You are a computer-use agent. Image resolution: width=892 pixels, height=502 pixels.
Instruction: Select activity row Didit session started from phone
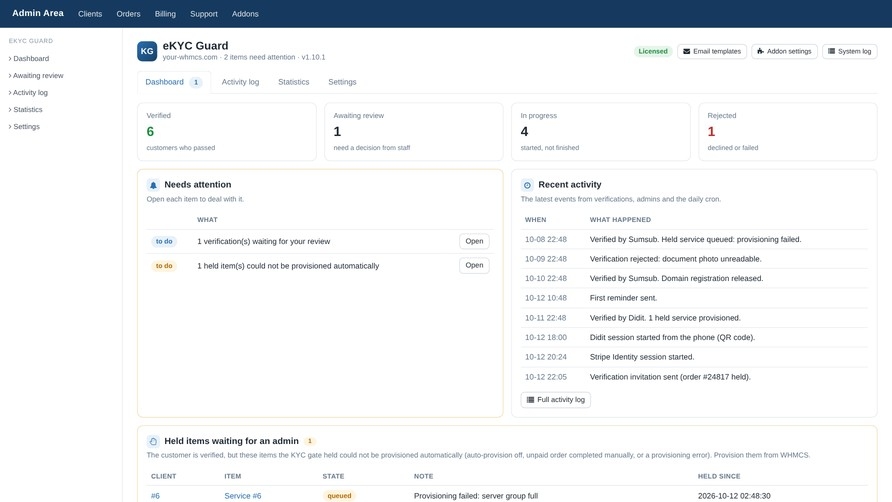pyautogui.click(x=694, y=338)
